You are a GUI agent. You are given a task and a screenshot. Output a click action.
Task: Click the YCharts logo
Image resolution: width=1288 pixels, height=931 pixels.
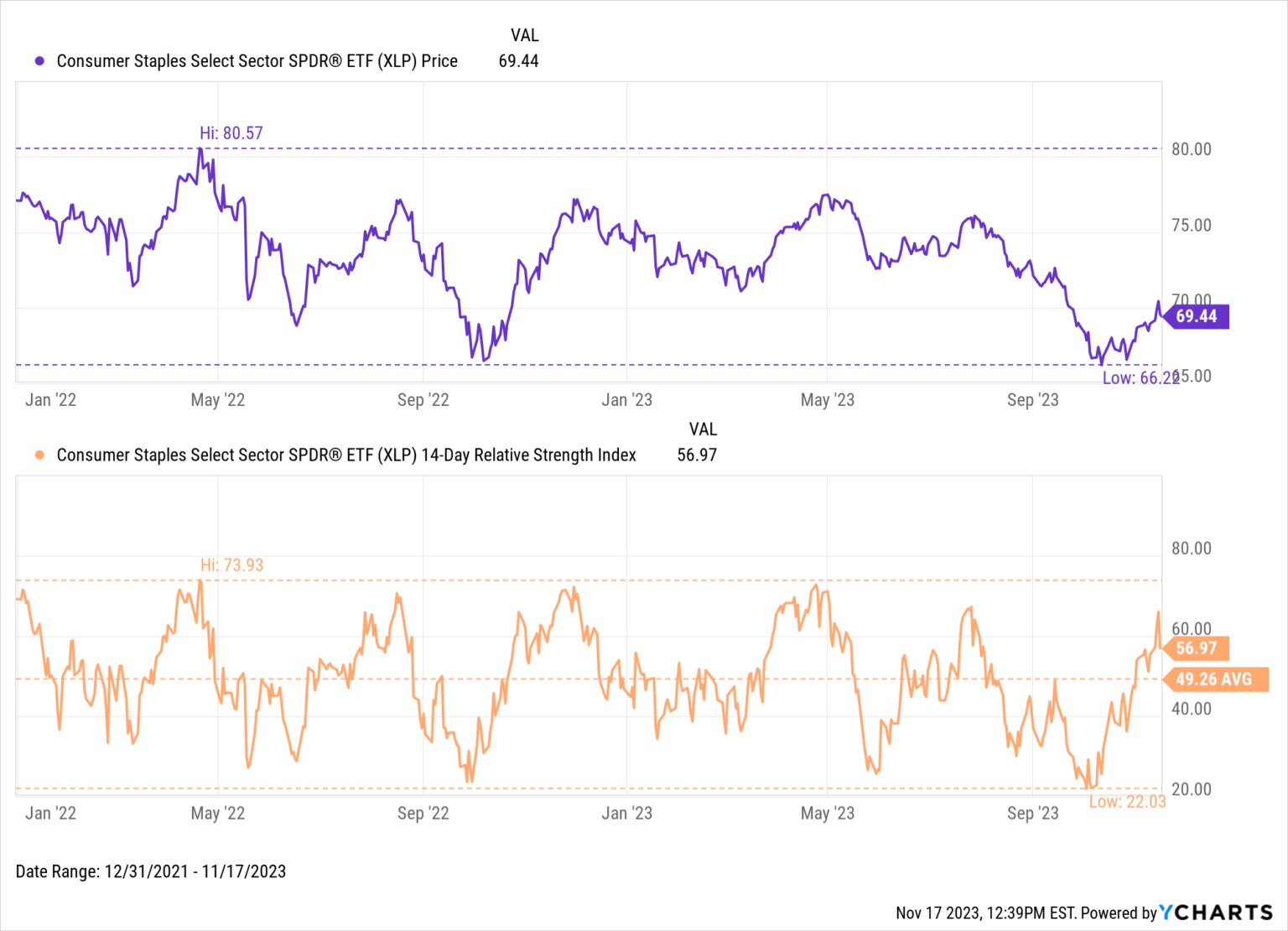[1216, 913]
